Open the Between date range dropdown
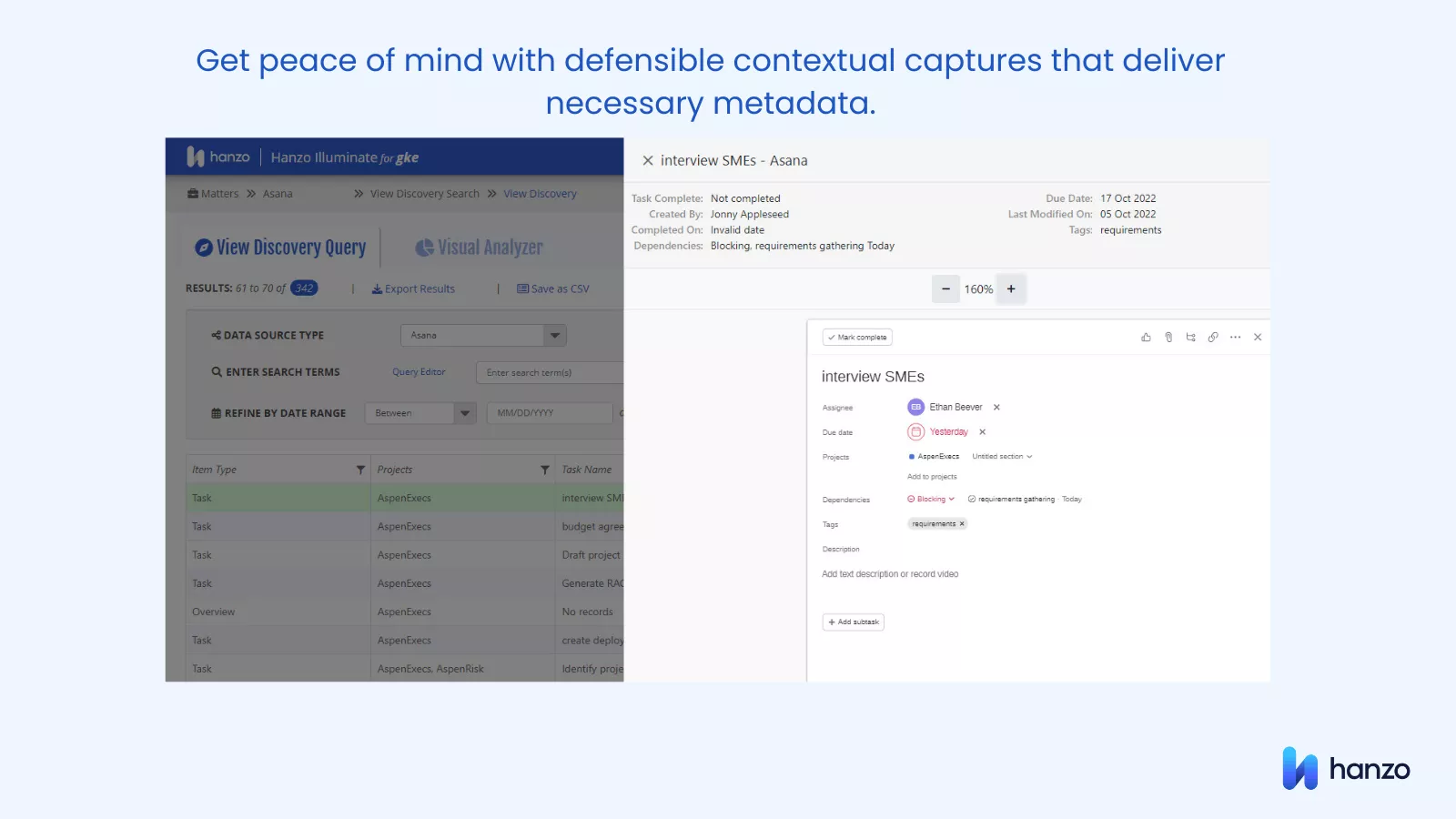The width and height of the screenshot is (1456, 819). pos(465,413)
